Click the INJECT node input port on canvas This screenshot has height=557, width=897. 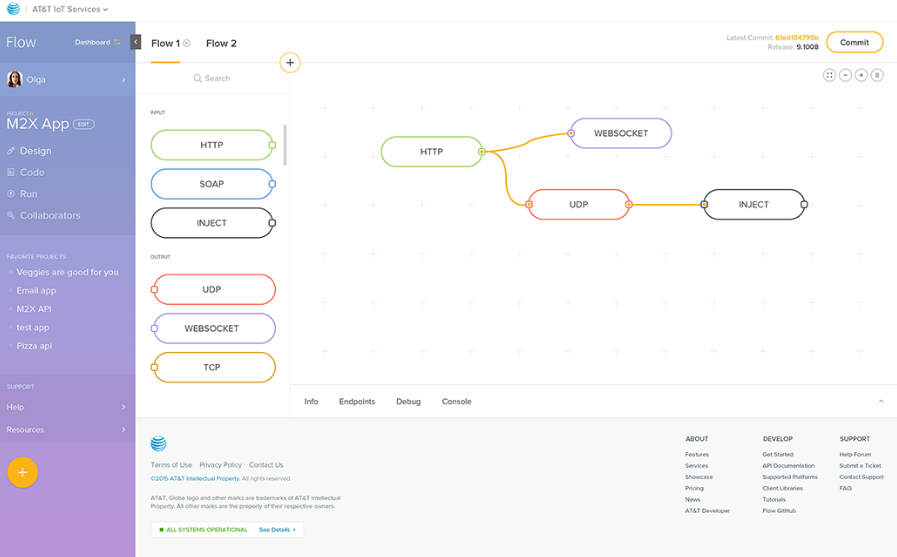tap(704, 204)
